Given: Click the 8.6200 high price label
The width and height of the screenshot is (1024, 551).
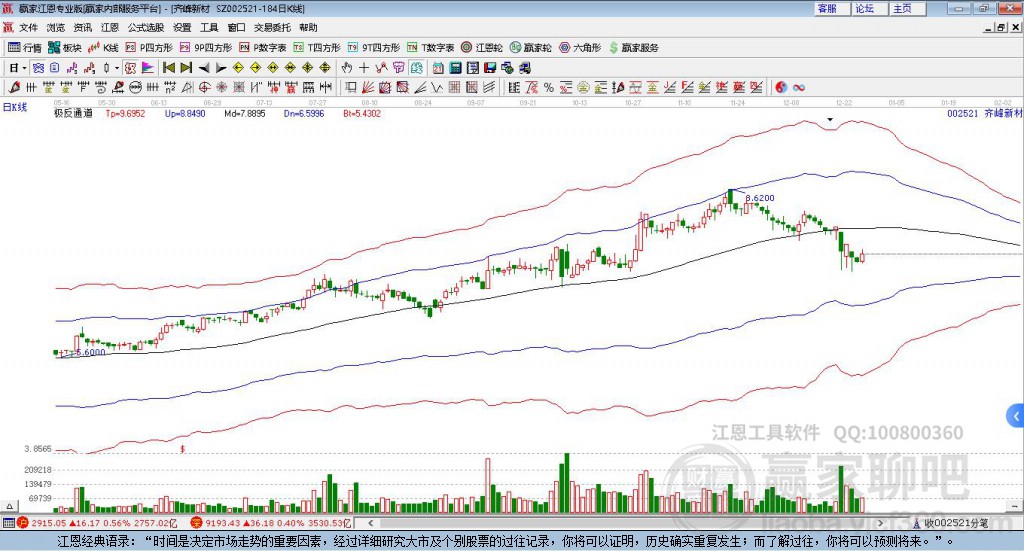Looking at the screenshot, I should (760, 198).
